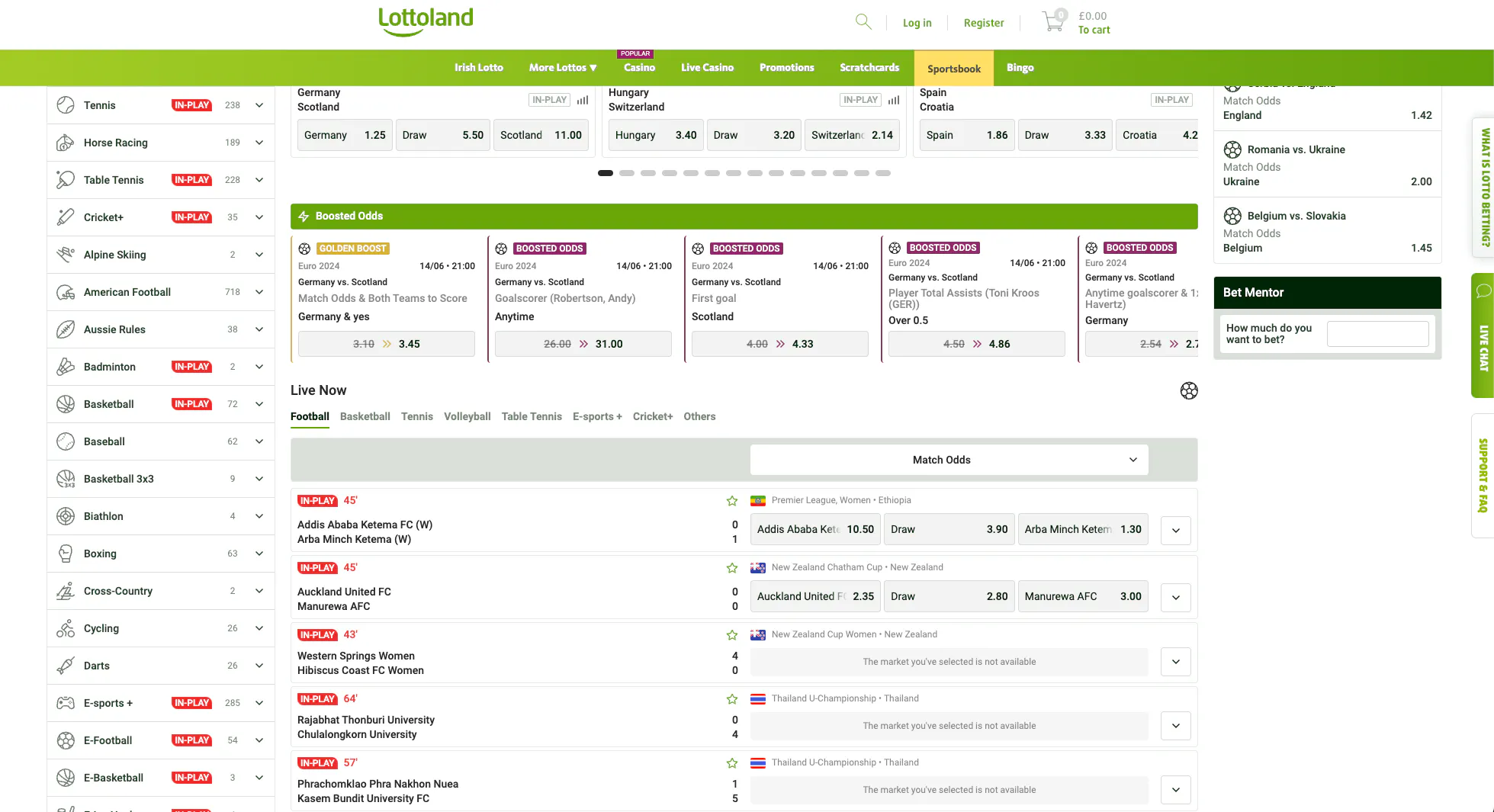Image resolution: width=1494 pixels, height=812 pixels.
Task: Expand the More Lottos menu
Action: click(563, 68)
